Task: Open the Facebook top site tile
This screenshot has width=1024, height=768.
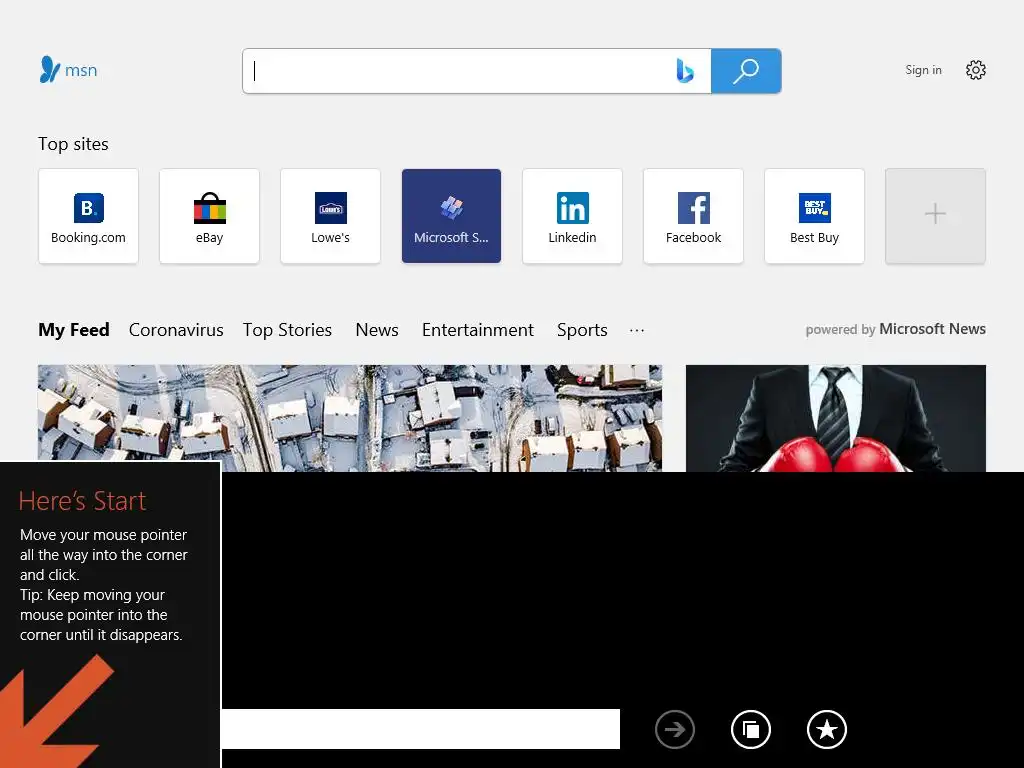Action: coord(694,216)
